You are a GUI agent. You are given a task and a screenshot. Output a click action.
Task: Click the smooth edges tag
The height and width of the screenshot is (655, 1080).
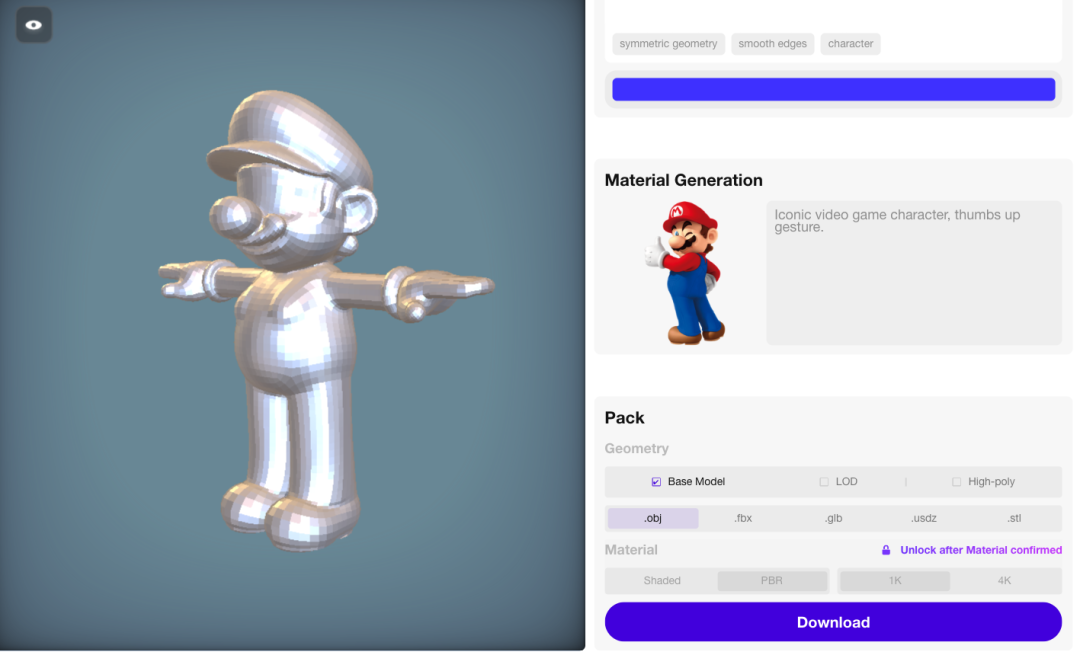pyautogui.click(x=772, y=44)
